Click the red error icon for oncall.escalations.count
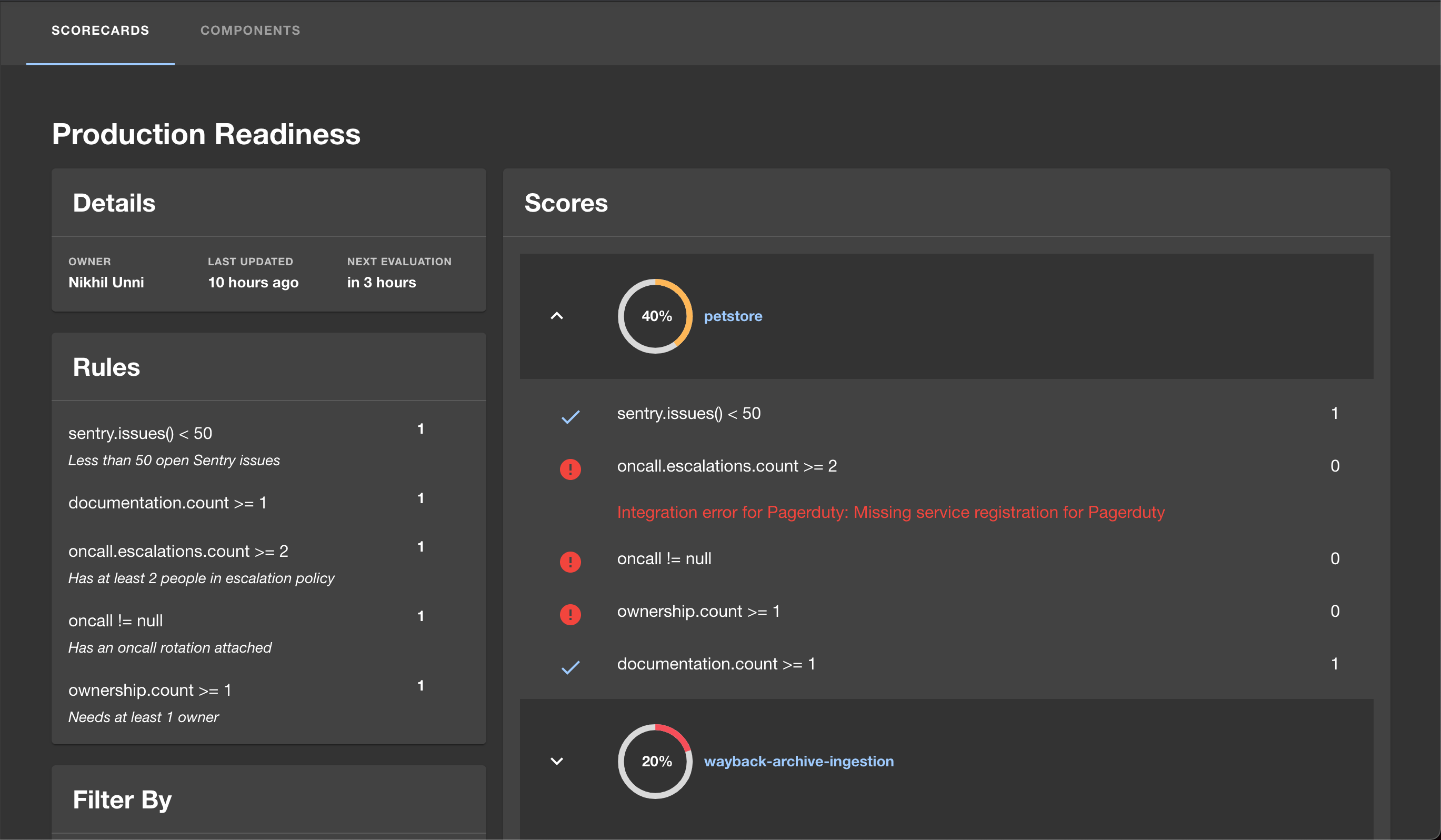 570,469
